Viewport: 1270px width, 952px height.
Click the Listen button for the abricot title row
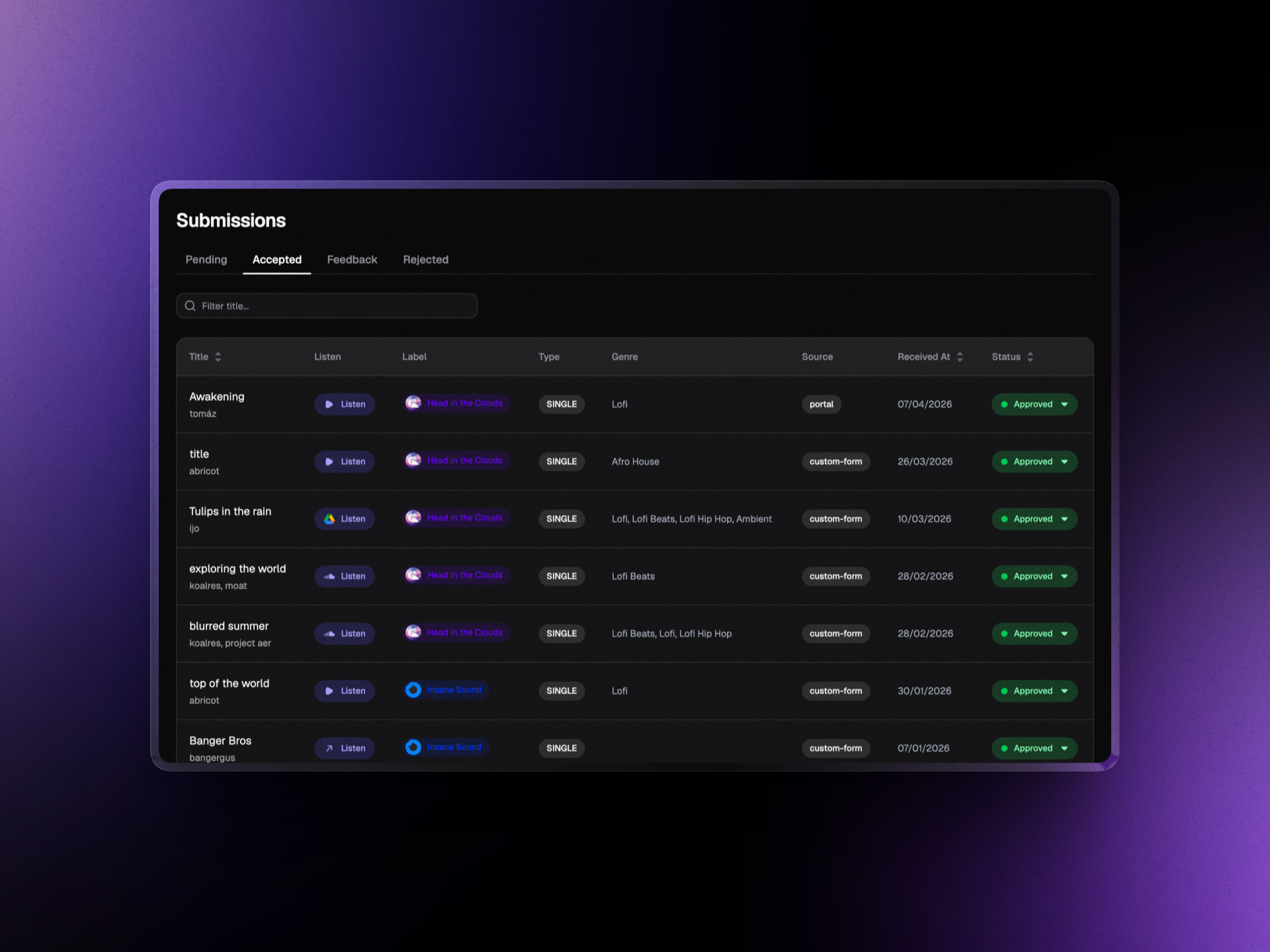pos(345,461)
